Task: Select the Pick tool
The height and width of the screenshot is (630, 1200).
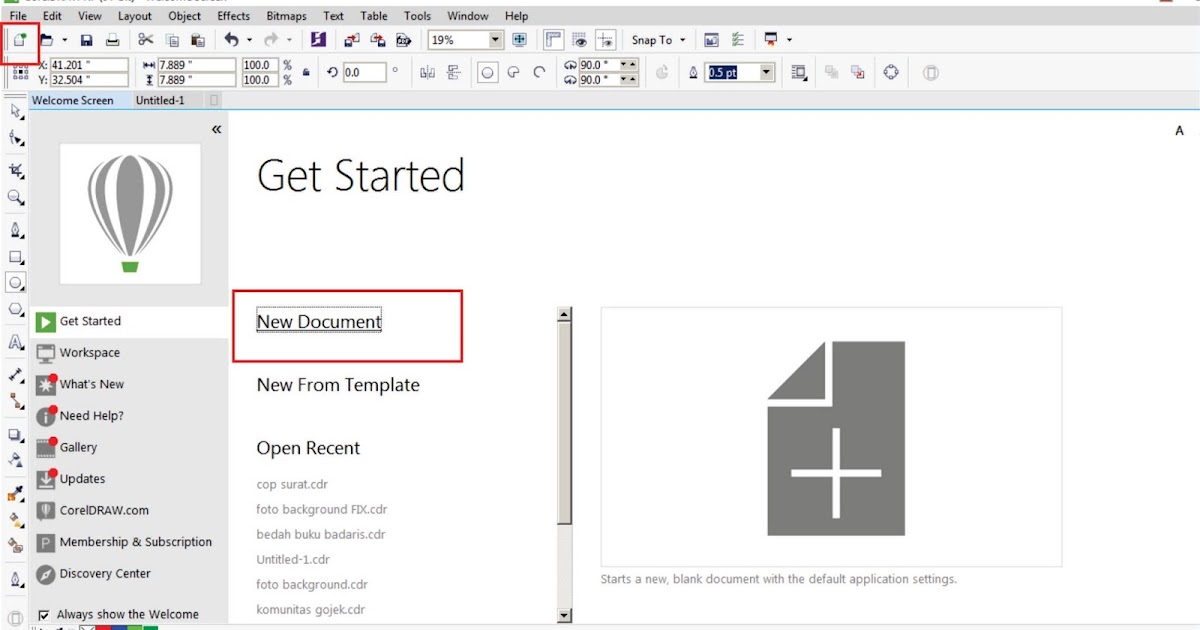Action: tap(15, 111)
